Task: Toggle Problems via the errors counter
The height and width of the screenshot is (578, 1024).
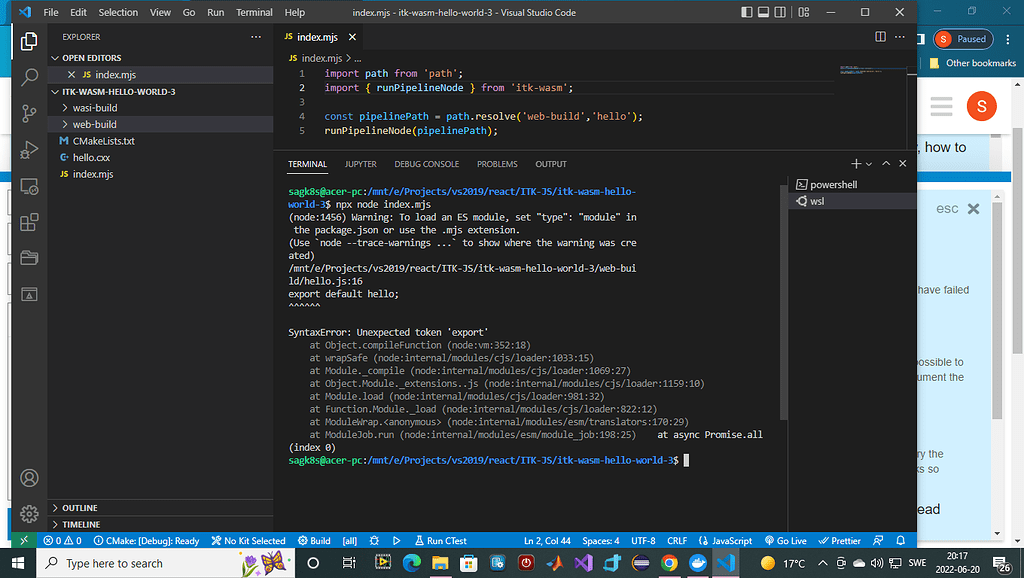Action: pos(63,540)
